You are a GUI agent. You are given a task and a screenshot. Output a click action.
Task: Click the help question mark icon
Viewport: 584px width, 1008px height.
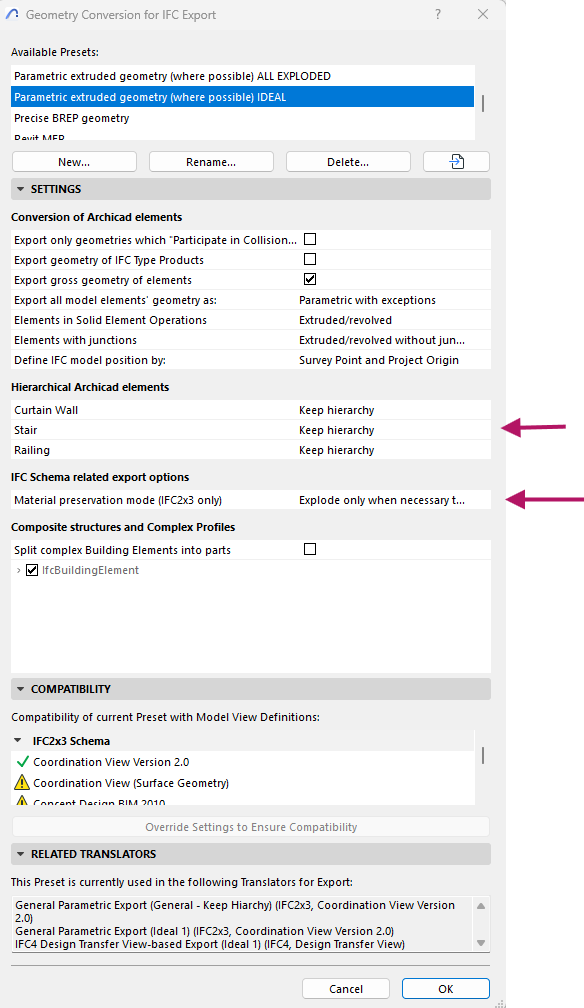click(x=438, y=14)
